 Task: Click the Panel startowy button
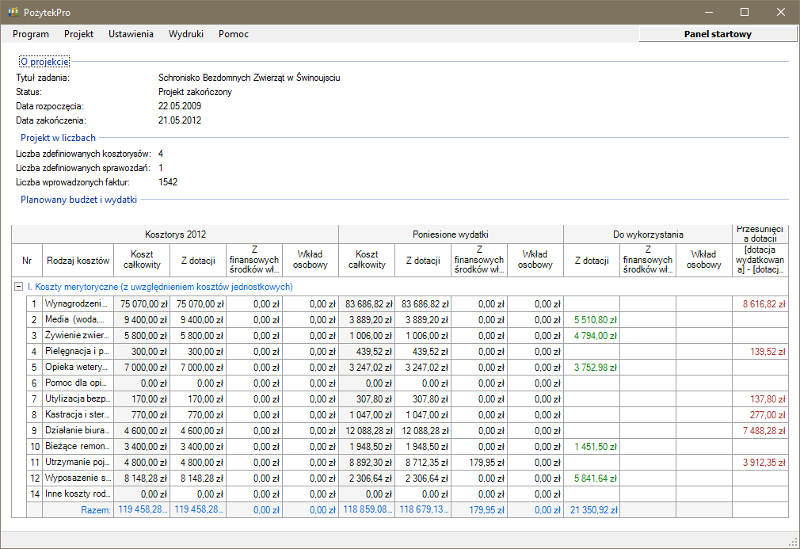(x=717, y=34)
